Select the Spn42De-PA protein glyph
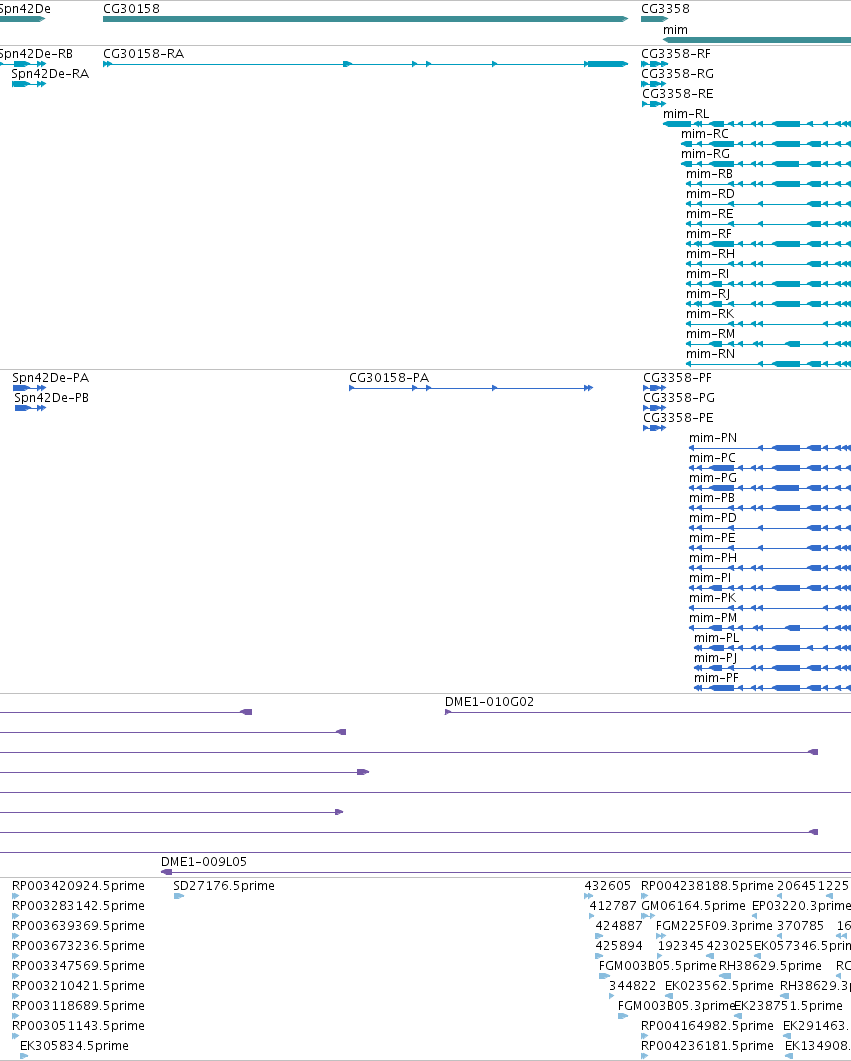The height and width of the screenshot is (1061, 851). tap(29, 388)
